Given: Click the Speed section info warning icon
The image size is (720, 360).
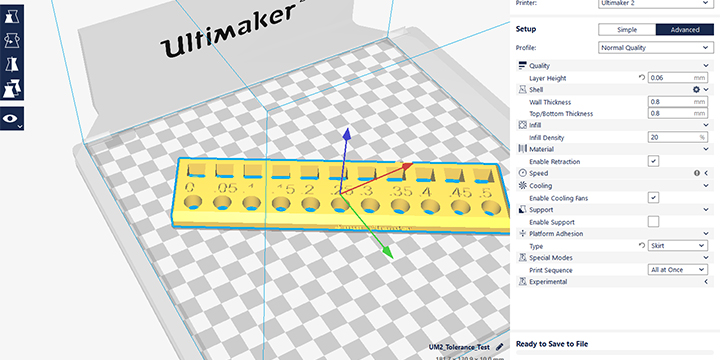Looking at the screenshot, I should point(697,173).
